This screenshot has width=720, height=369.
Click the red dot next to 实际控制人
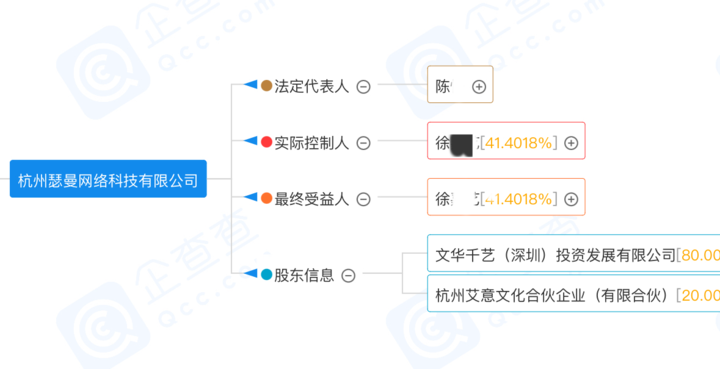267,142
